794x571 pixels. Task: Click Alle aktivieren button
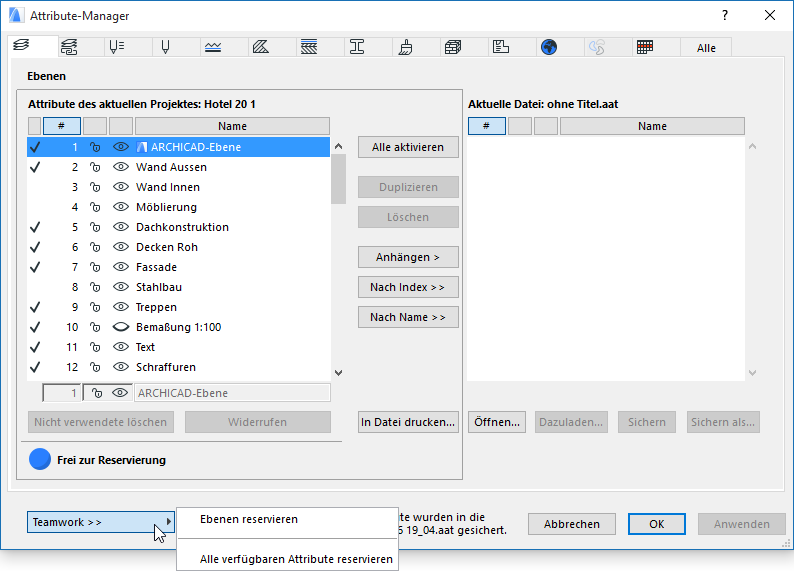(408, 147)
